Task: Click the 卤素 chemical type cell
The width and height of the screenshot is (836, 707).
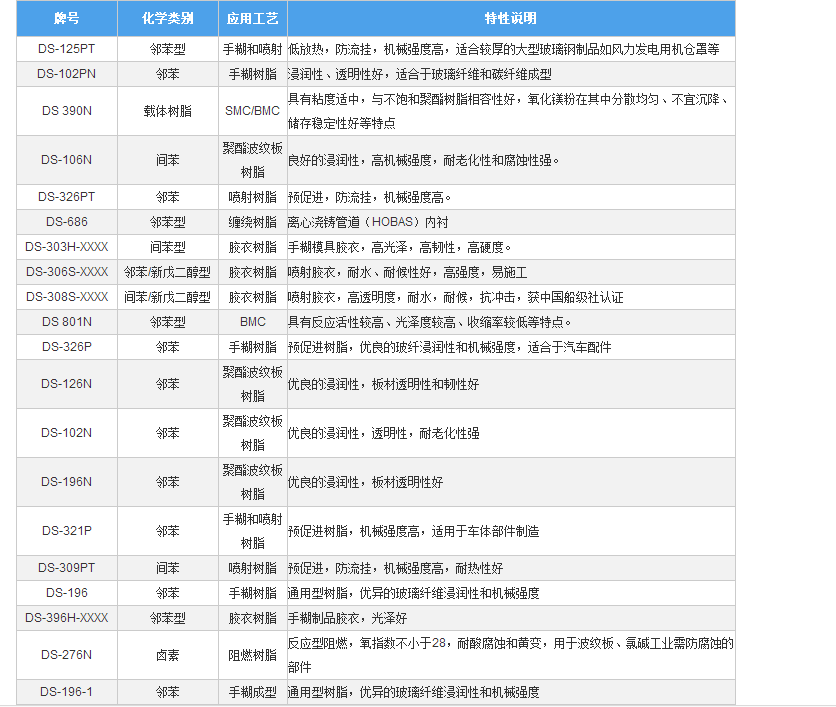Action: (x=167, y=655)
